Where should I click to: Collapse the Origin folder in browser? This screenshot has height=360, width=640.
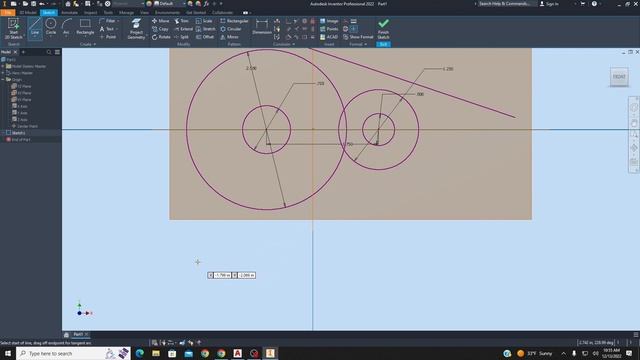3,79
